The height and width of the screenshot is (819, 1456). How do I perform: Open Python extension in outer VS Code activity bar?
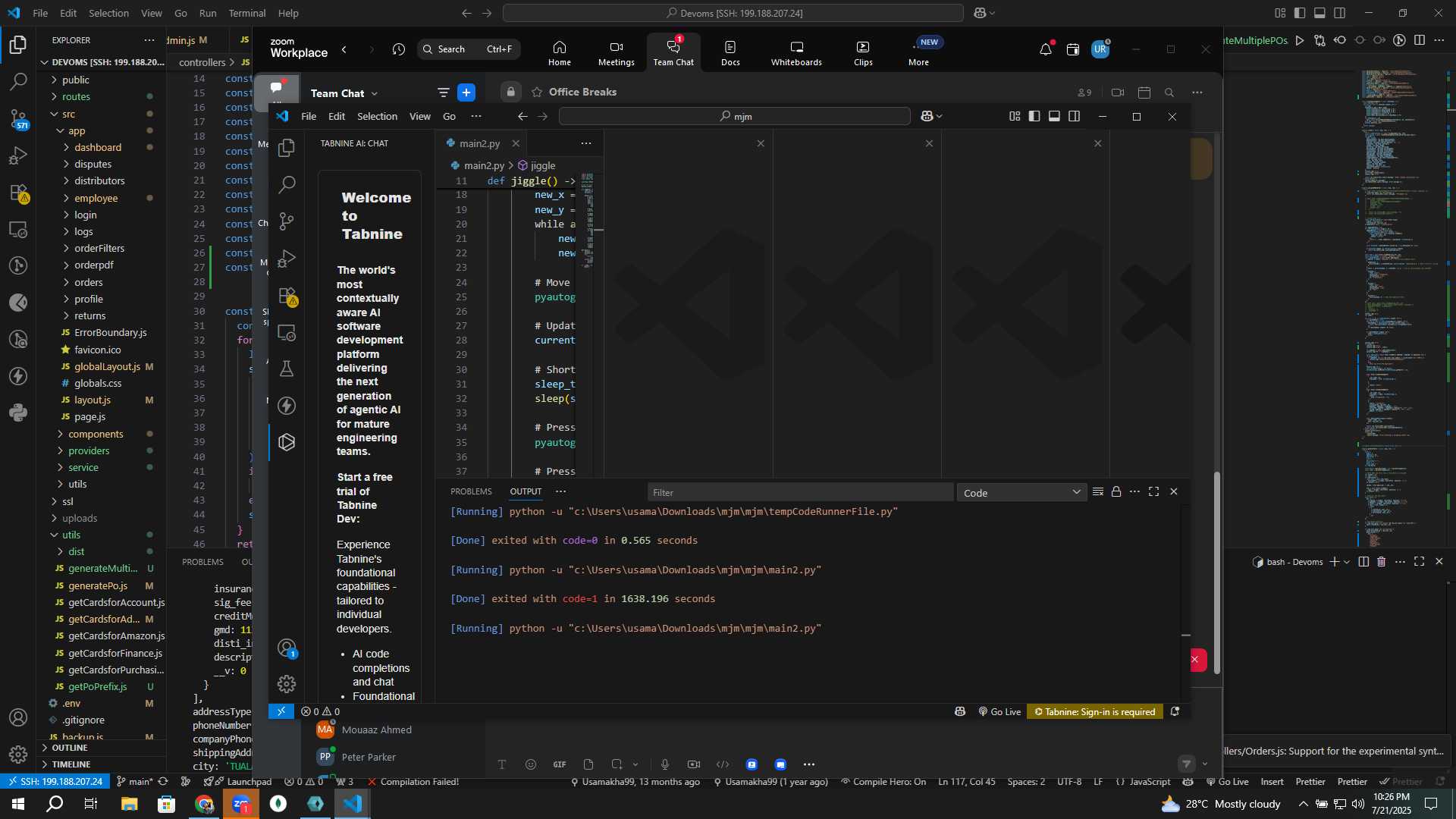[x=18, y=413]
